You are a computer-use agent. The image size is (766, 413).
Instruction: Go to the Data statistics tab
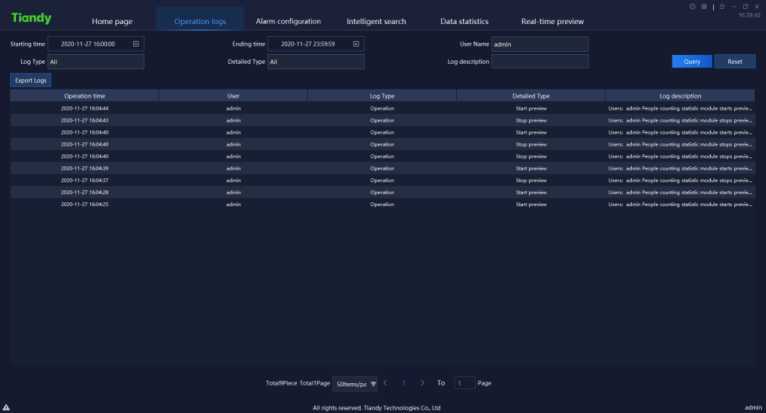464,21
